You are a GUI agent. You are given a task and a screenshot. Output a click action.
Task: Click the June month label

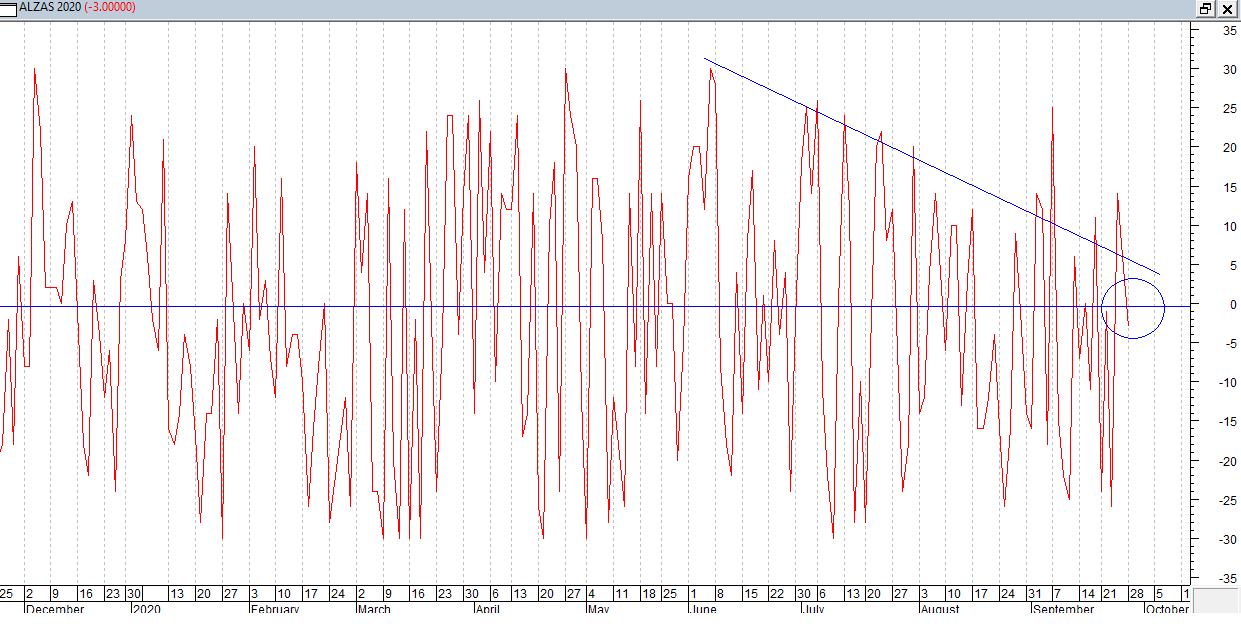tap(704, 609)
